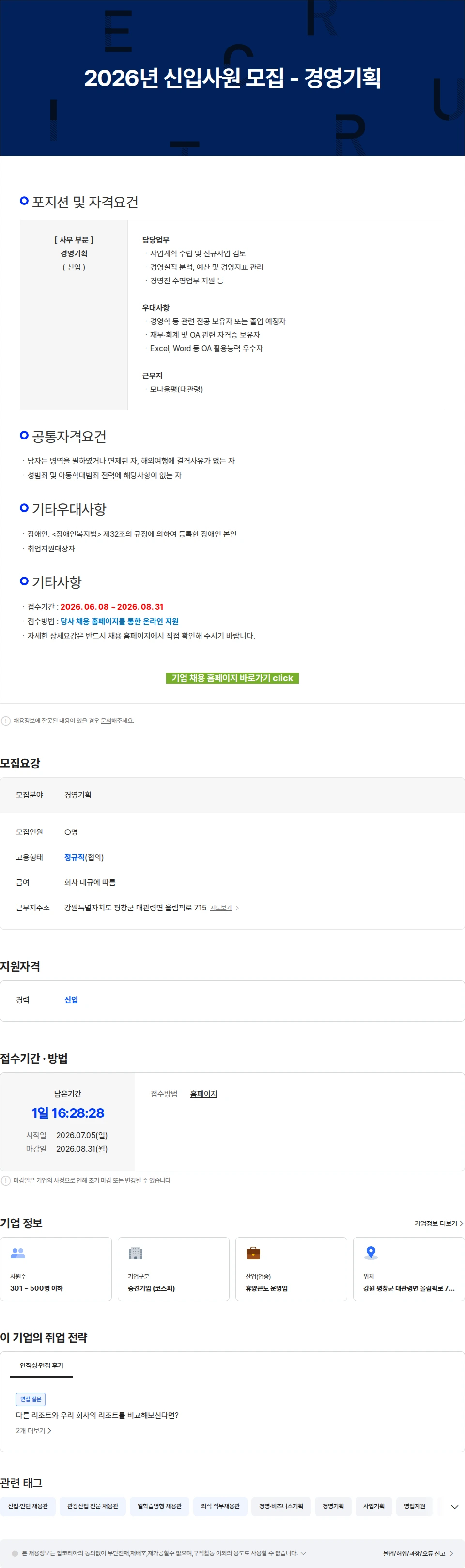465x1568 pixels.
Task: Click the interview question about comparing resorts
Action: pos(97,1415)
